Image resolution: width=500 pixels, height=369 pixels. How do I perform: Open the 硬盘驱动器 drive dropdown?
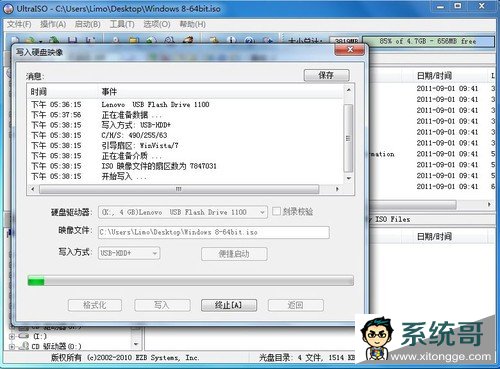[x=183, y=212]
